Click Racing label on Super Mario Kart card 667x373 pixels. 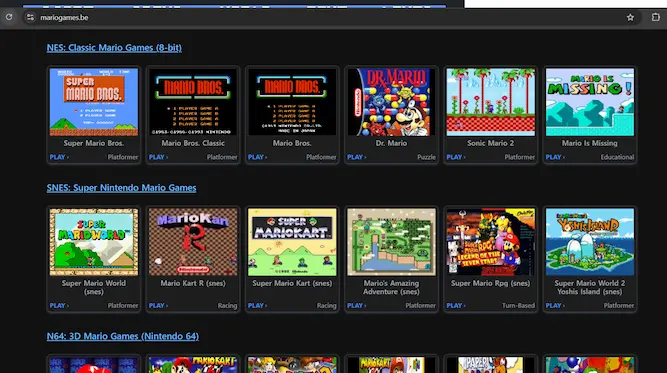326,305
